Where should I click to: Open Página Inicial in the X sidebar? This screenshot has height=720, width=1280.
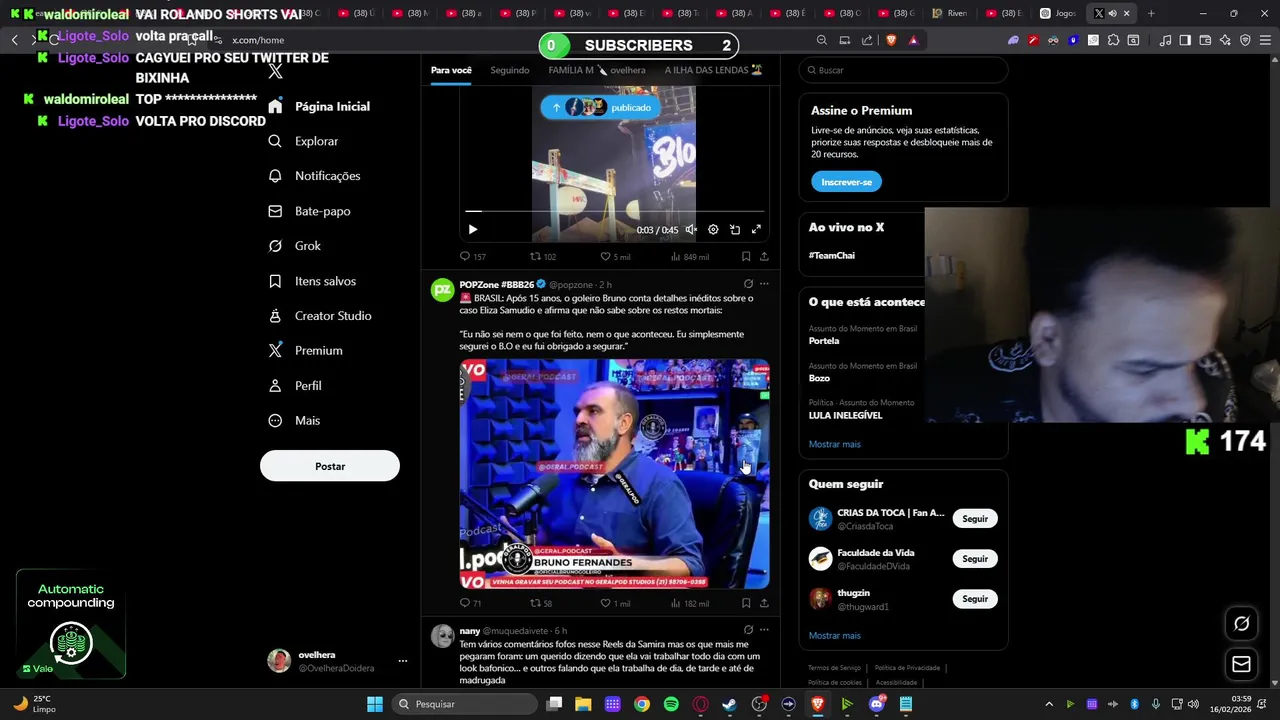click(319, 106)
